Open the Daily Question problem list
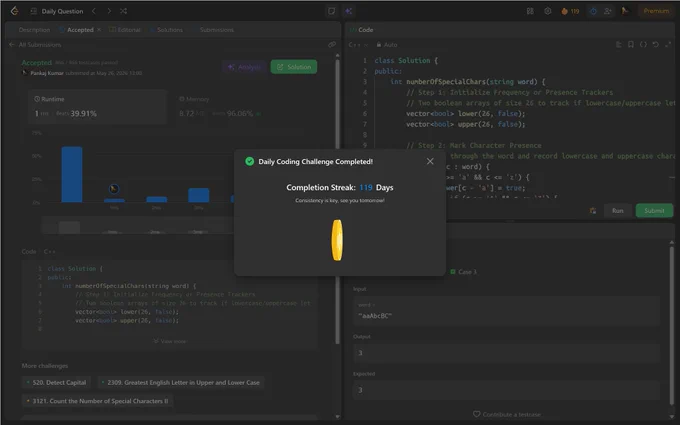Screen dimensions: 680x425 point(57,11)
